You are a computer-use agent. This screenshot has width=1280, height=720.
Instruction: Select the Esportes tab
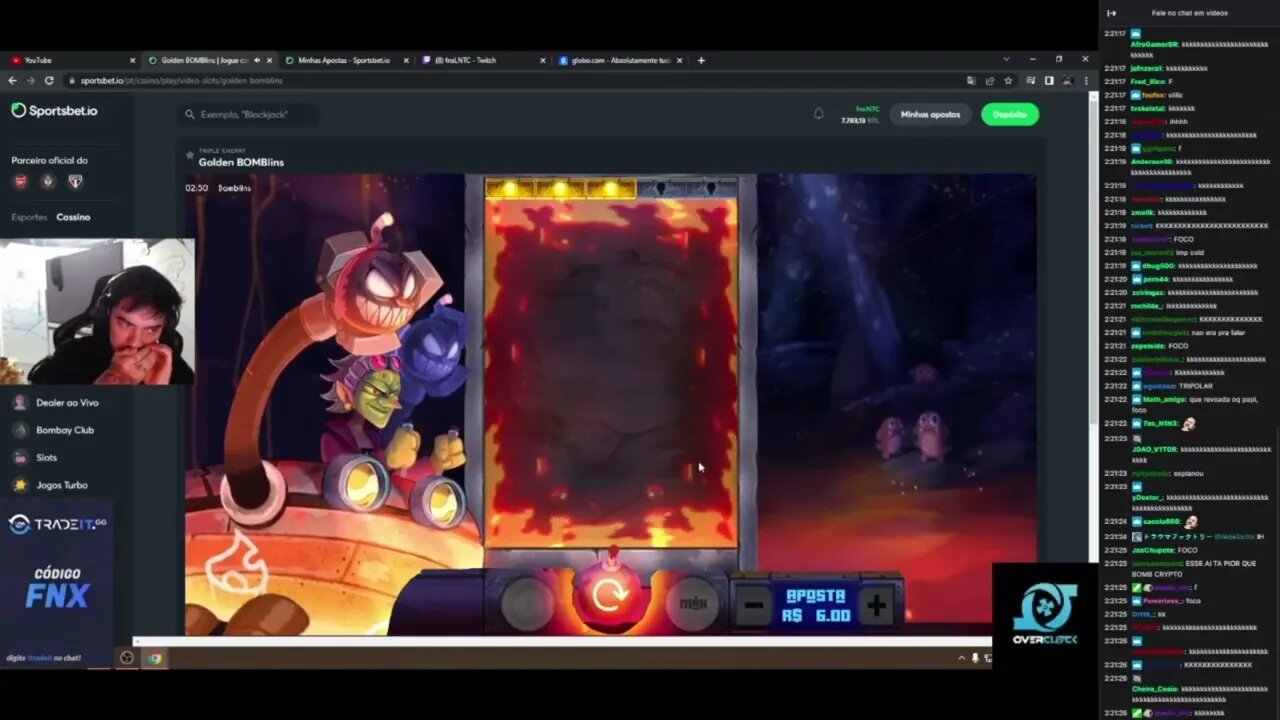coord(29,217)
